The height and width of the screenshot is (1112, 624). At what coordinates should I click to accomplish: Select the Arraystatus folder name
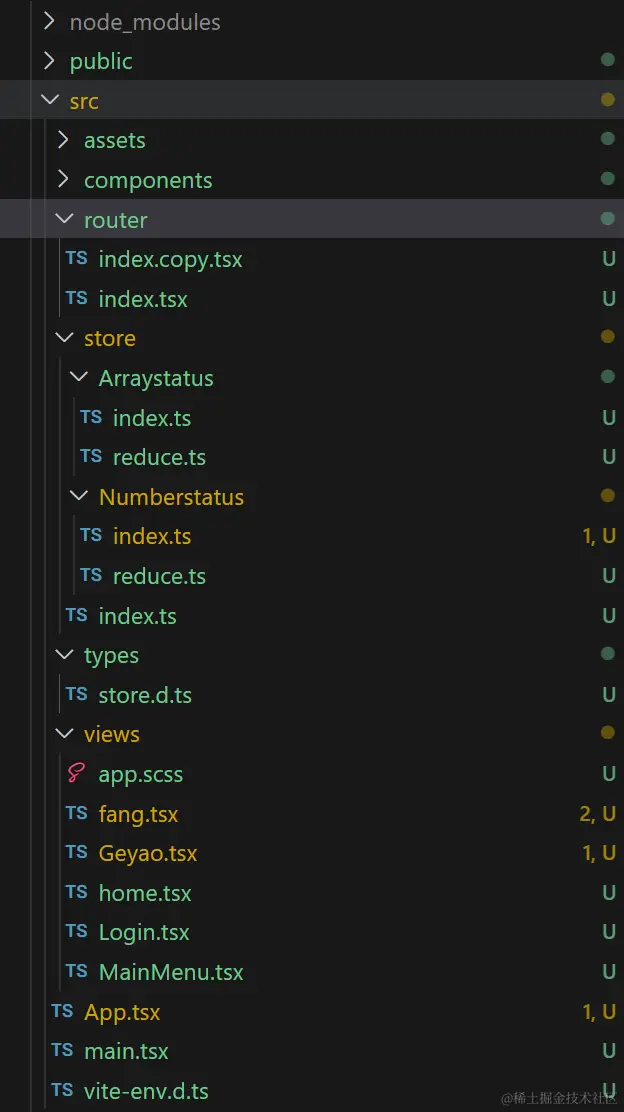[156, 379]
